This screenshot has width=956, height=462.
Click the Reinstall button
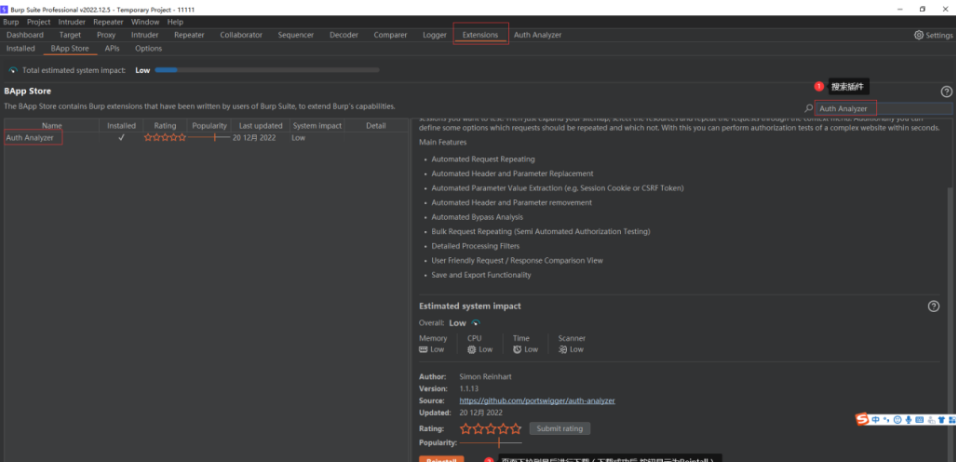click(441, 459)
